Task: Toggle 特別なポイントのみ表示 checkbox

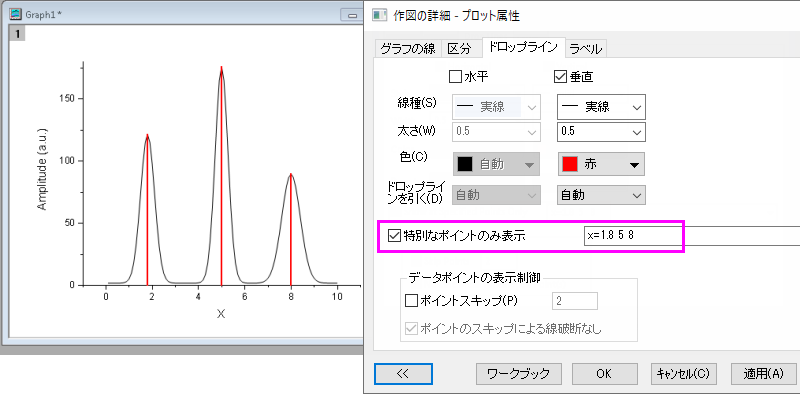Action: (x=394, y=236)
